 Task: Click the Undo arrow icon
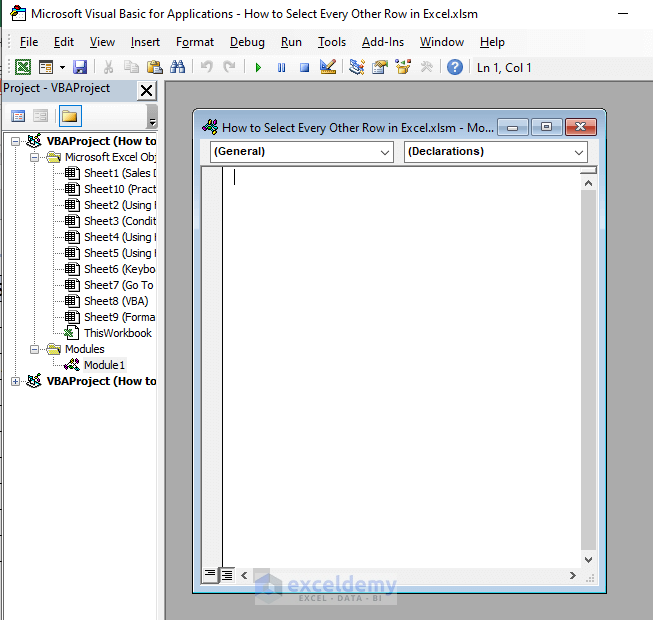point(207,67)
